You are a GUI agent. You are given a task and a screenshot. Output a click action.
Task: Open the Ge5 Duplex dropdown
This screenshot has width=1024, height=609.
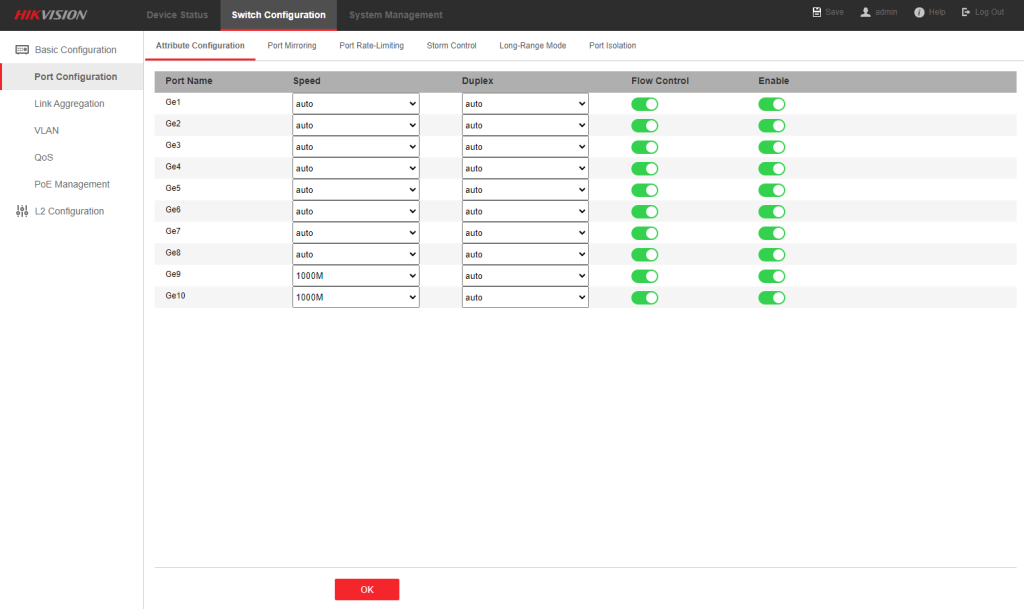[525, 190]
